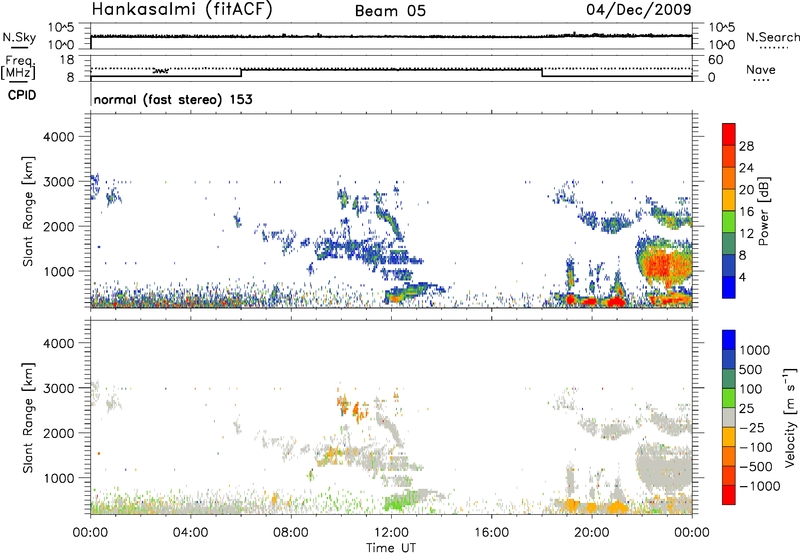Click the strong red power echo near 22:30
Screen dimensions: 800x554
(x=663, y=265)
